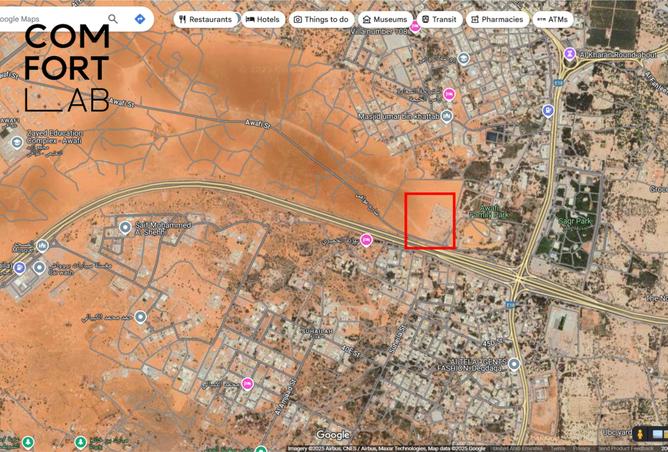Filter by Pharmacies
Viewport: 668px width, 452px height.
pyautogui.click(x=496, y=19)
